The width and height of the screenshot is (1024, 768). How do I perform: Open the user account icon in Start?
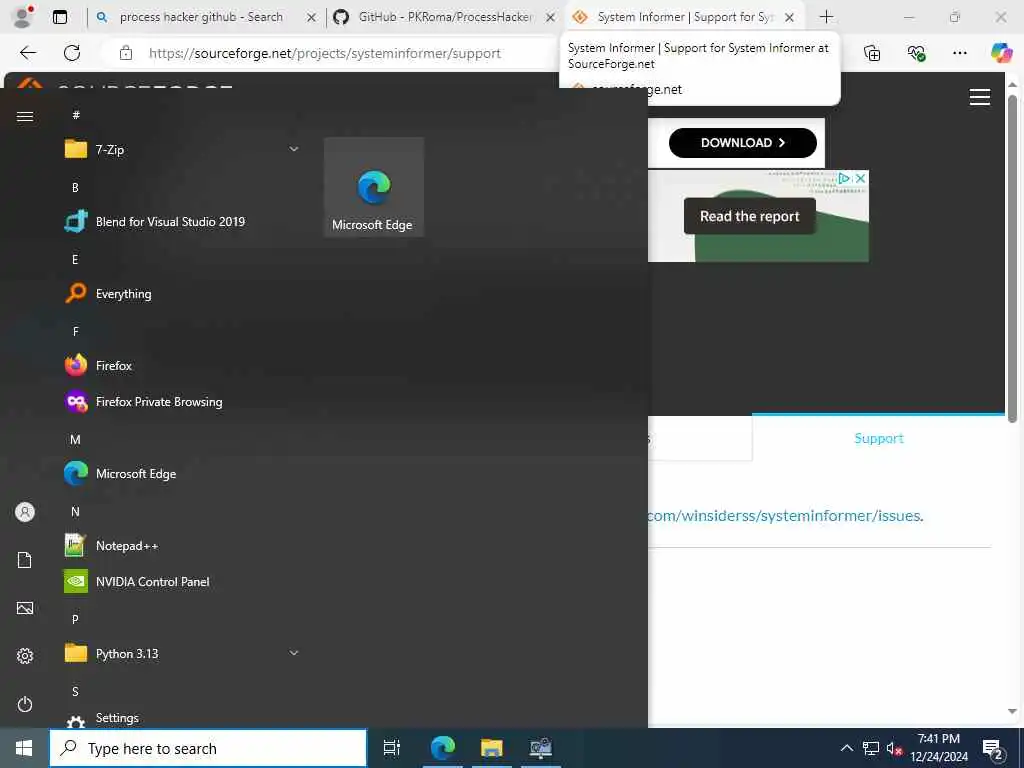click(25, 512)
